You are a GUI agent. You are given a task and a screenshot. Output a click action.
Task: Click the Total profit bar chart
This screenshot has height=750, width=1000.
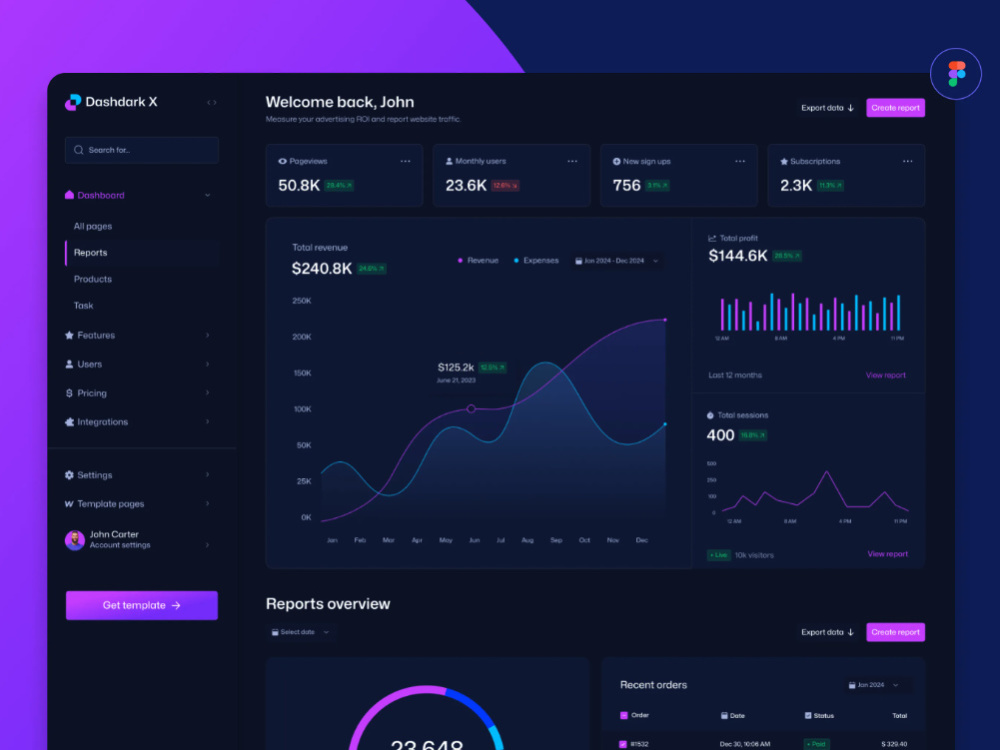click(810, 312)
